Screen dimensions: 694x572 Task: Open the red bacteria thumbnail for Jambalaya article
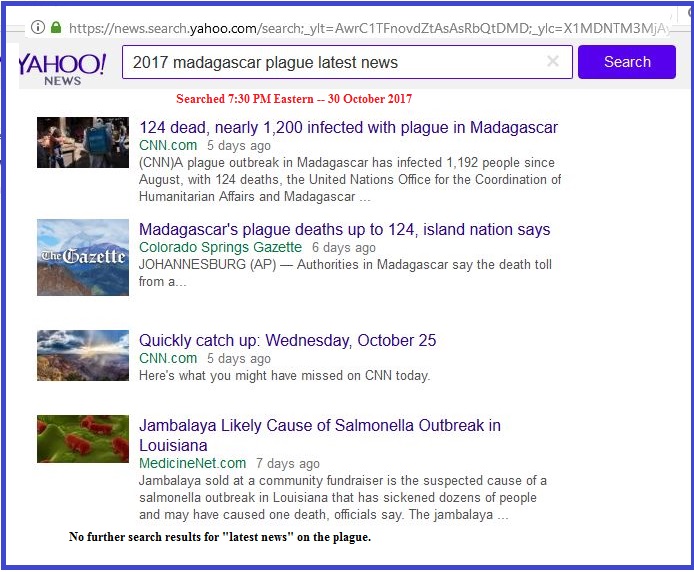pyautogui.click(x=83, y=439)
